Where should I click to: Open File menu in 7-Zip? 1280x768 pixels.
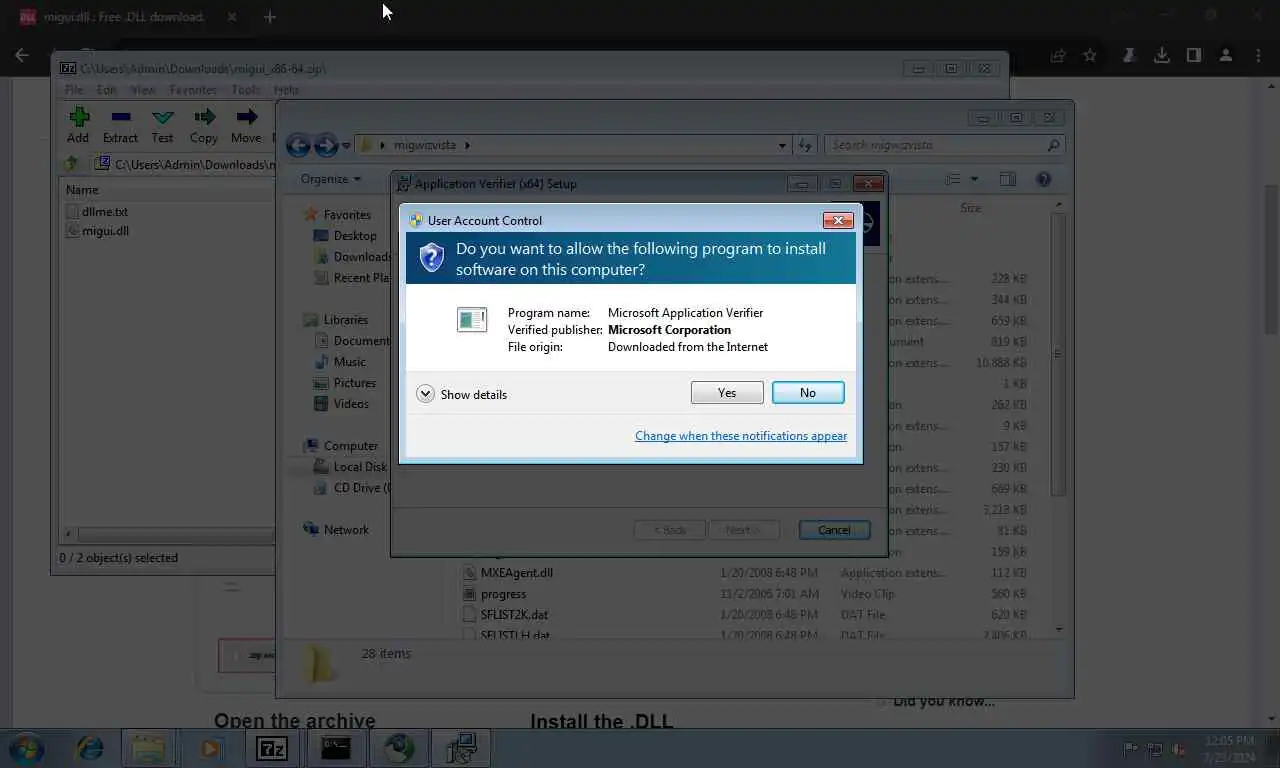(74, 90)
